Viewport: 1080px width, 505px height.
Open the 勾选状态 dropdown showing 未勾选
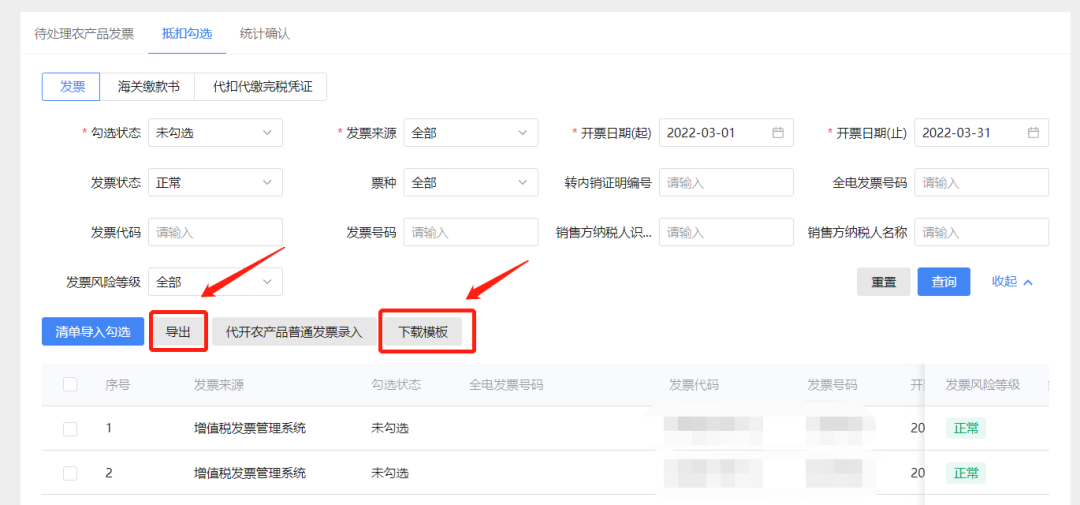pyautogui.click(x=216, y=133)
